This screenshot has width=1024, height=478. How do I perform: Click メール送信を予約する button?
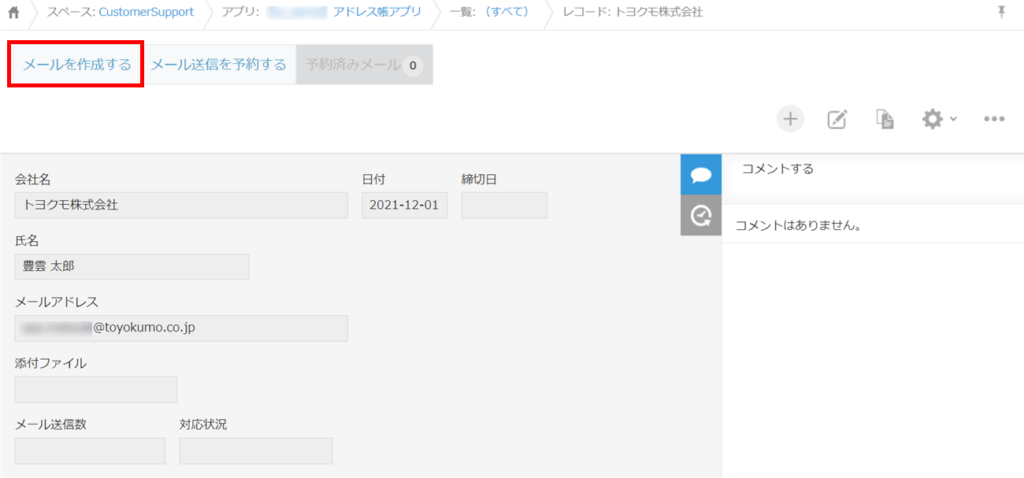click(219, 65)
